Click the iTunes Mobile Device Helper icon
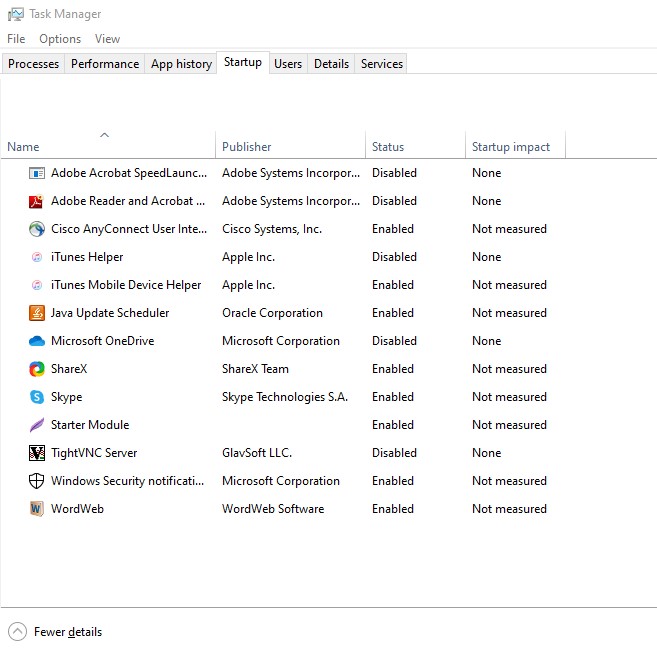The image size is (657, 656). pos(37,285)
